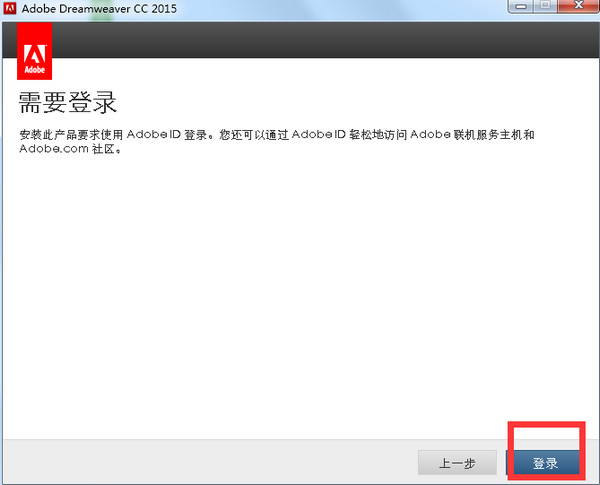Close the Adobe Dreamweaver installer window
Screen dimensions: 600x485
pyautogui.click(x=579, y=5)
